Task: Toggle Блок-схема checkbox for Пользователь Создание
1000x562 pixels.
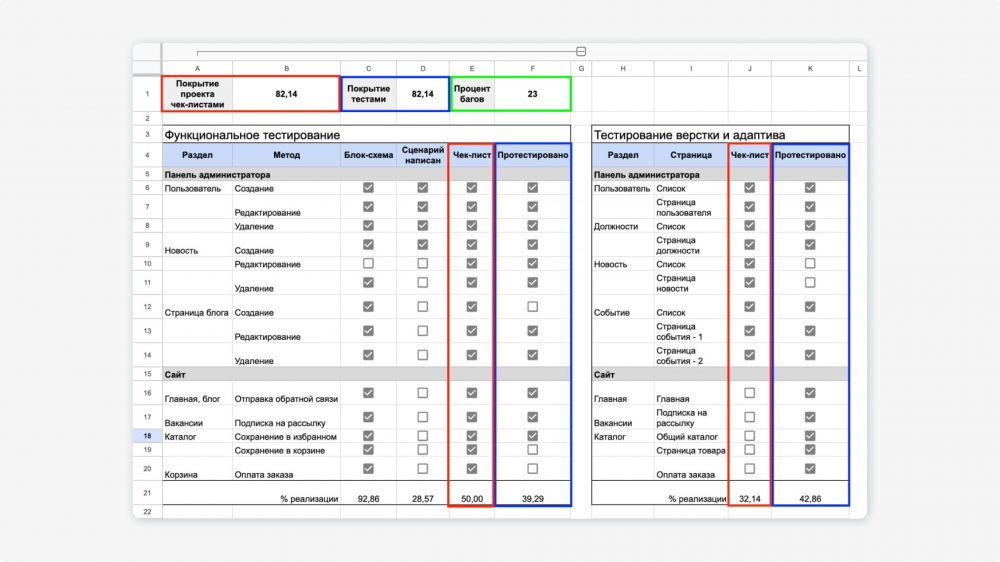Action: coord(368,188)
